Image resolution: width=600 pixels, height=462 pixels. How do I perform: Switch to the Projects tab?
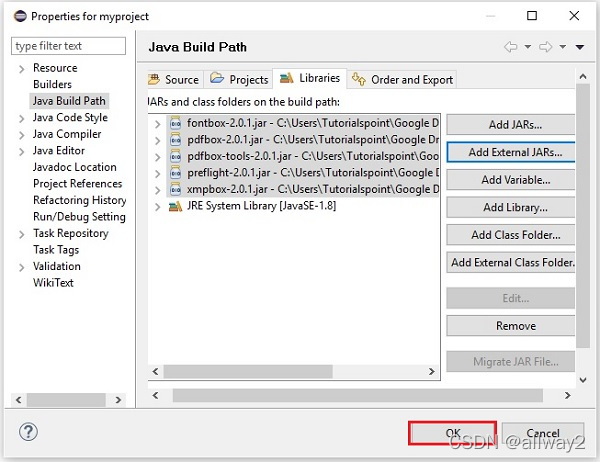tap(238, 80)
